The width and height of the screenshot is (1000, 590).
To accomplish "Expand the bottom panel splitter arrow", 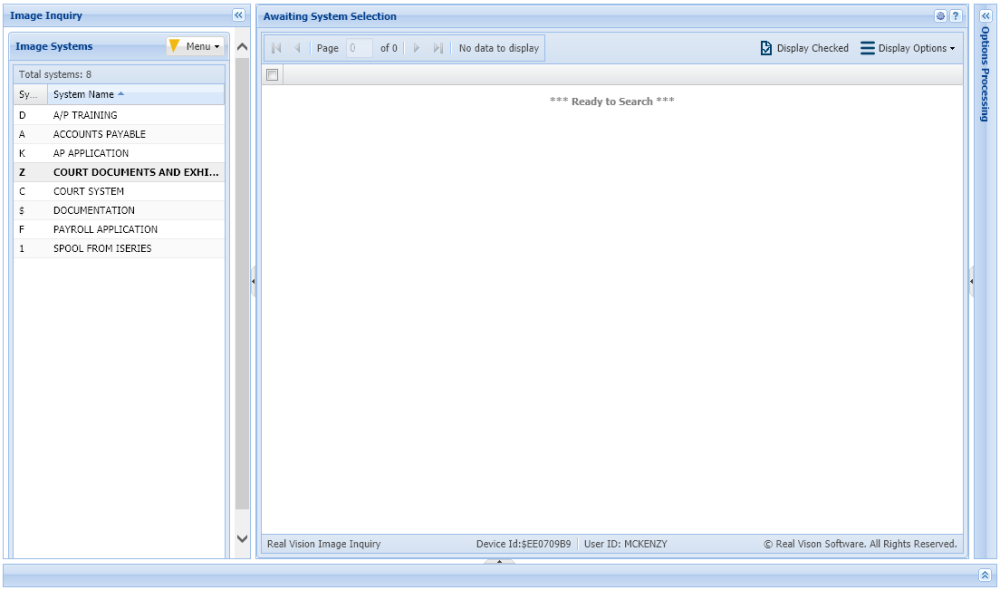I will [x=499, y=561].
